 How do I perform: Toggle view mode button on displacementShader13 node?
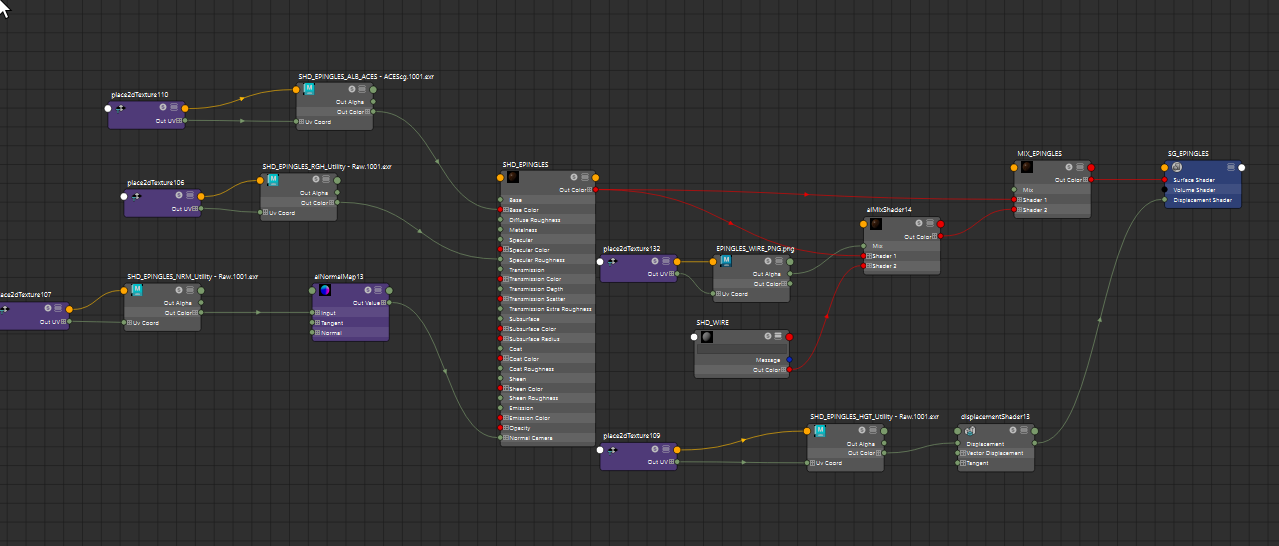point(1022,430)
